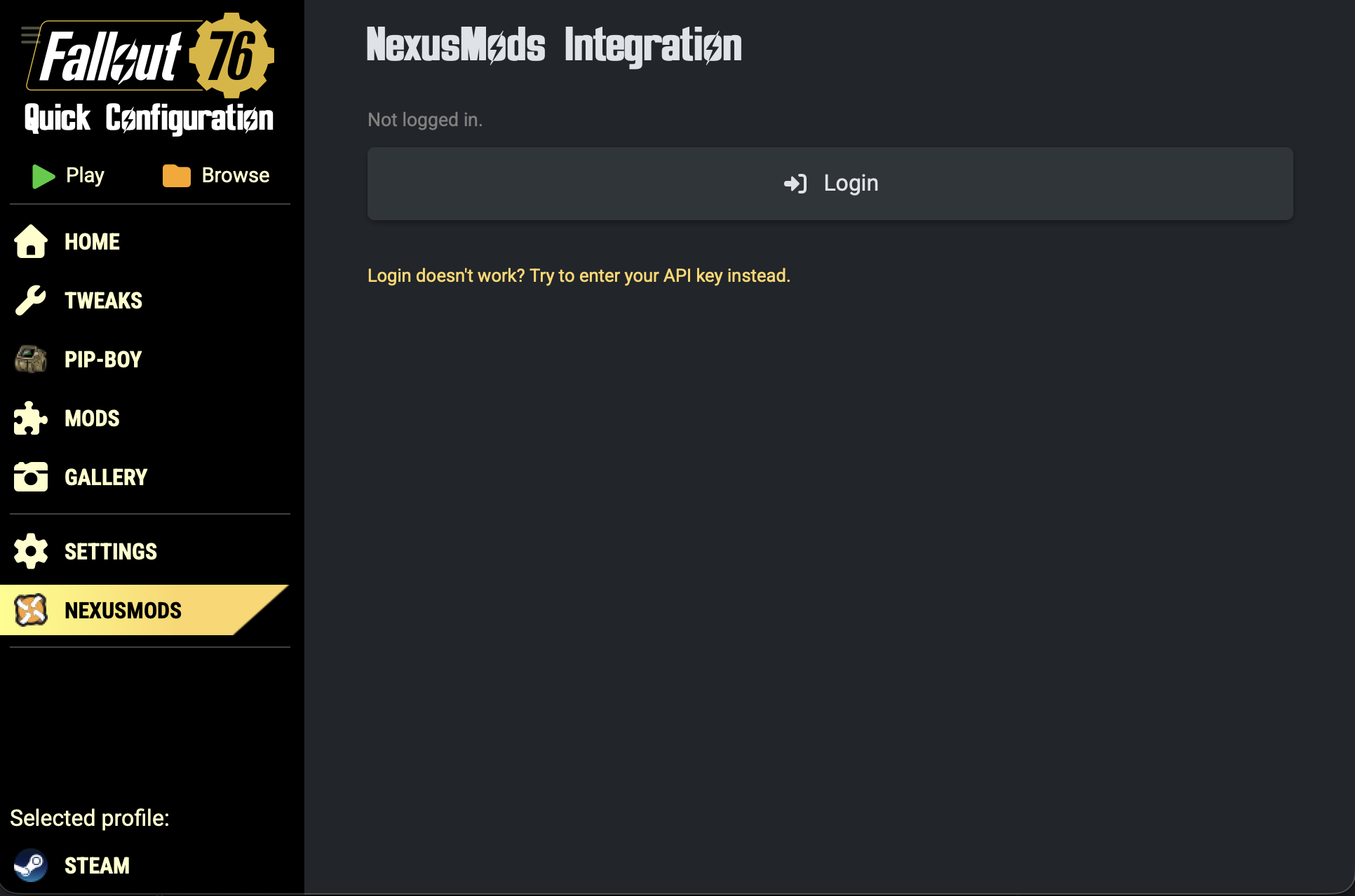Image resolution: width=1355 pixels, height=896 pixels.
Task: Select the NEXUSMODS menu item
Action: coord(145,610)
